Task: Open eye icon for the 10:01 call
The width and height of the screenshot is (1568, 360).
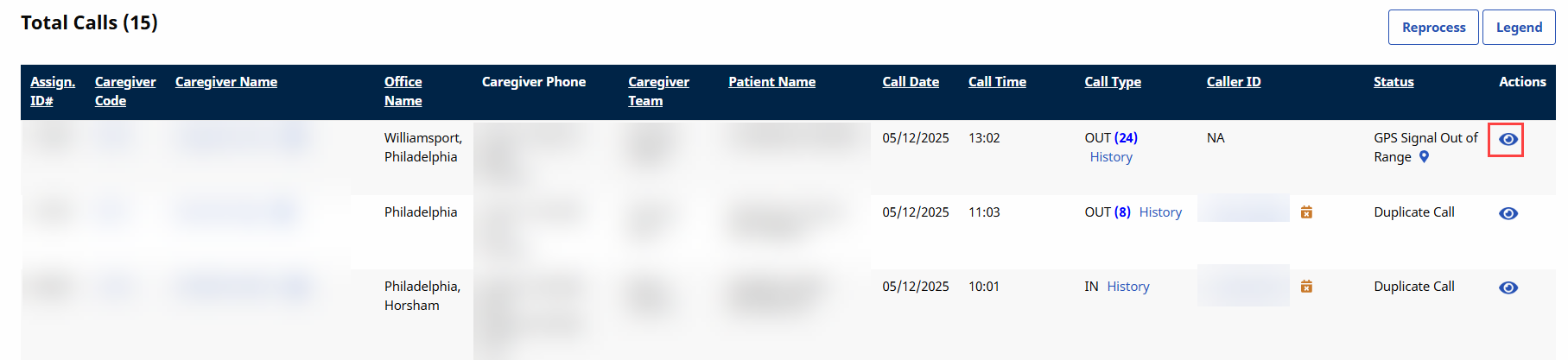Action: 1508,287
